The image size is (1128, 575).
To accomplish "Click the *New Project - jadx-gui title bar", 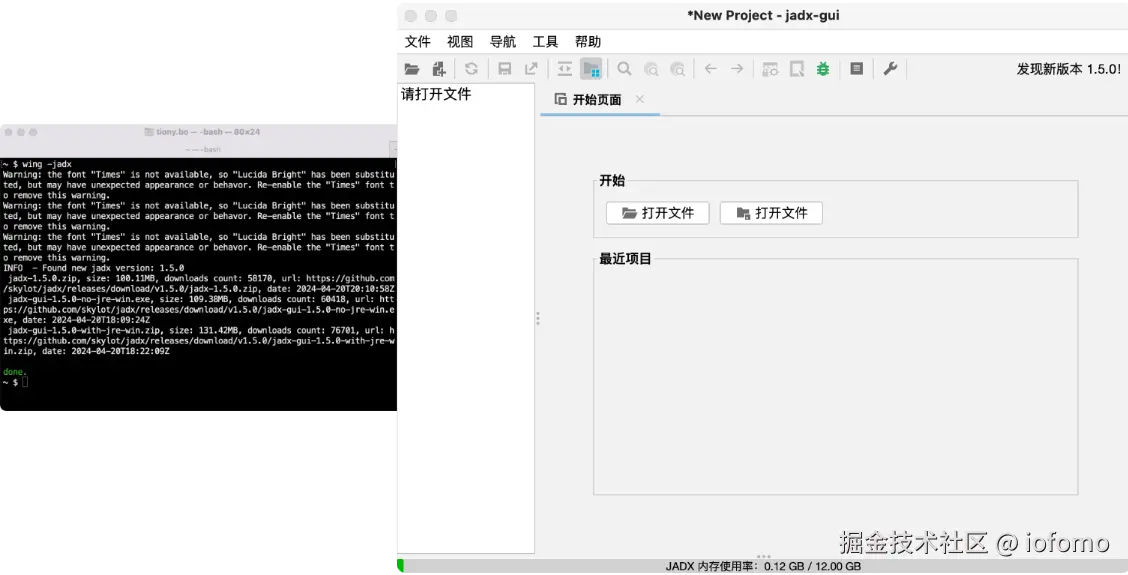I will [763, 15].
